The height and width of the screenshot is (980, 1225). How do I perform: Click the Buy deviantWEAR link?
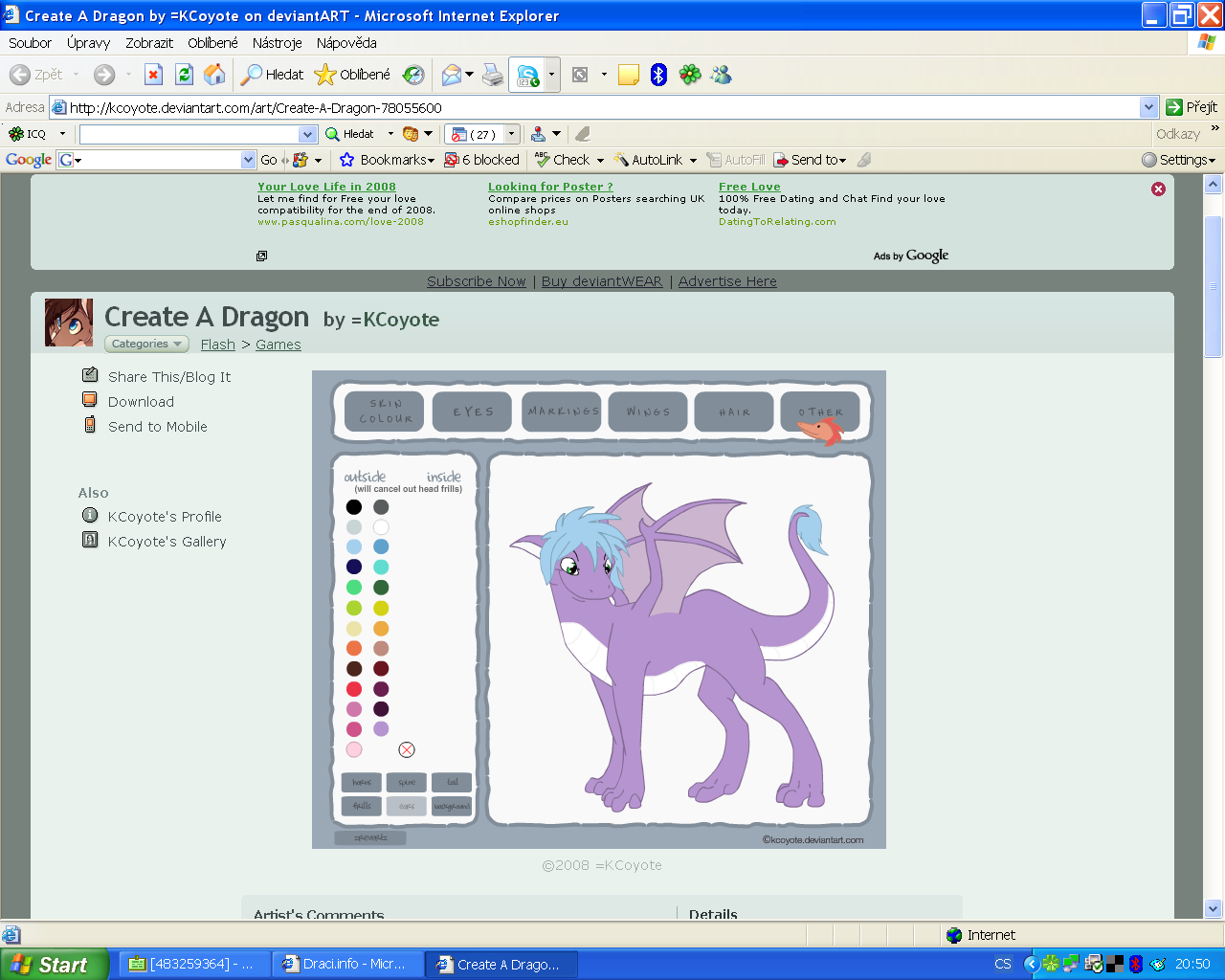[602, 281]
